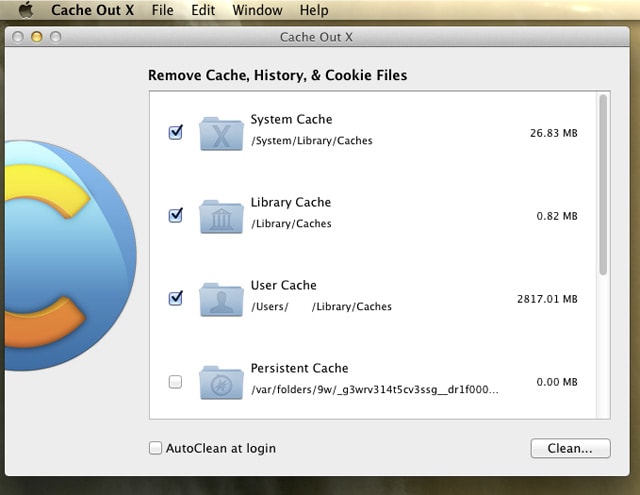Enable AutoClean at login
Screen dimensions: 640x495
click(x=155, y=448)
